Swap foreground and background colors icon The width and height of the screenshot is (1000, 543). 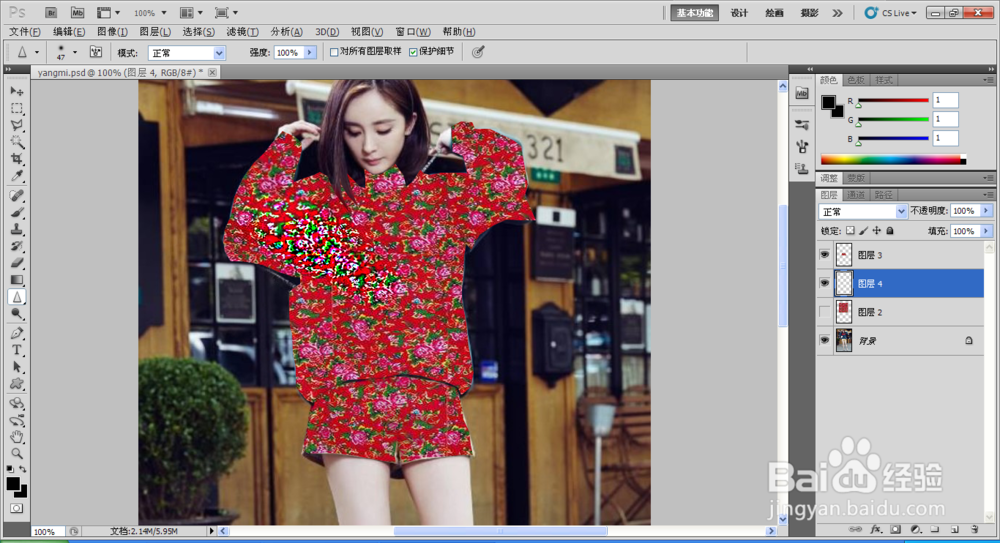click(x=22, y=469)
